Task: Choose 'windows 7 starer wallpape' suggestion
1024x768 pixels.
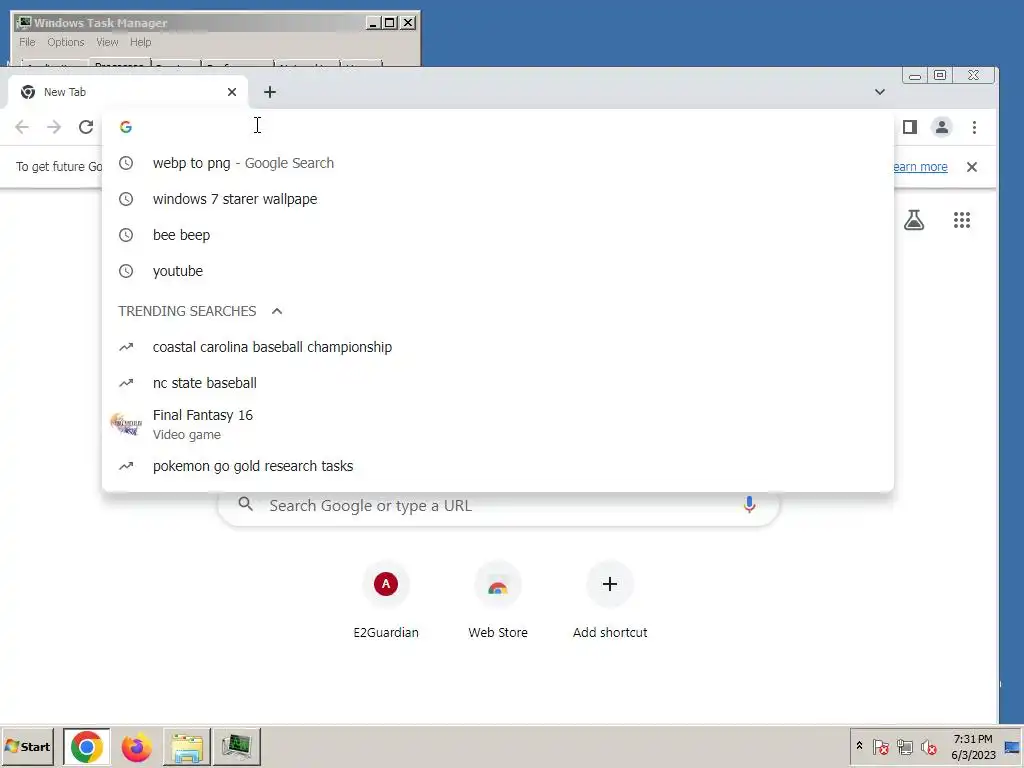Action: coord(498,199)
